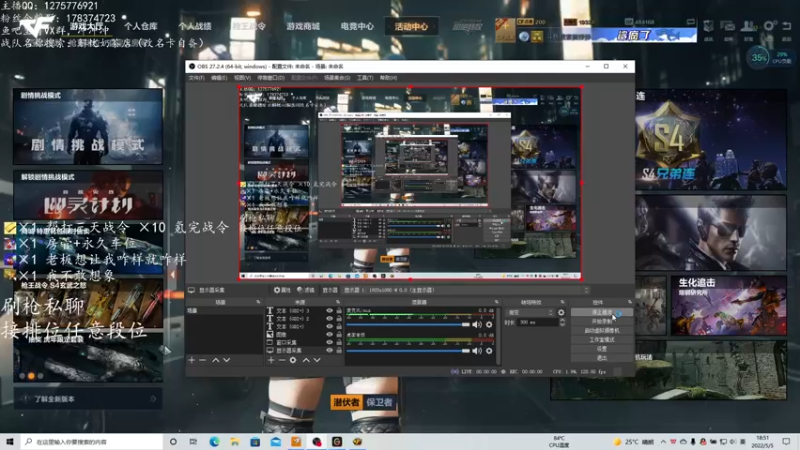Open Windows Start menu
Image resolution: width=800 pixels, height=450 pixels.
(9, 441)
